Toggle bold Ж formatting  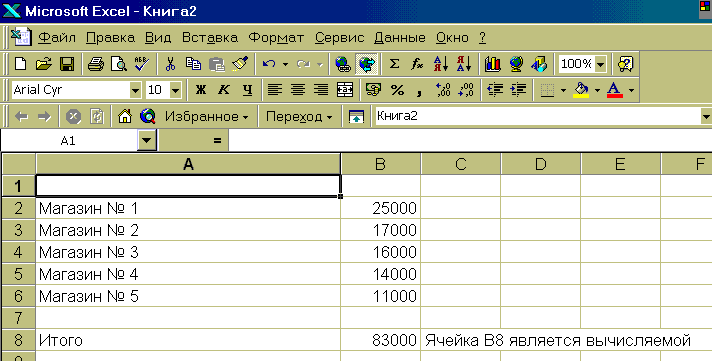point(201,90)
